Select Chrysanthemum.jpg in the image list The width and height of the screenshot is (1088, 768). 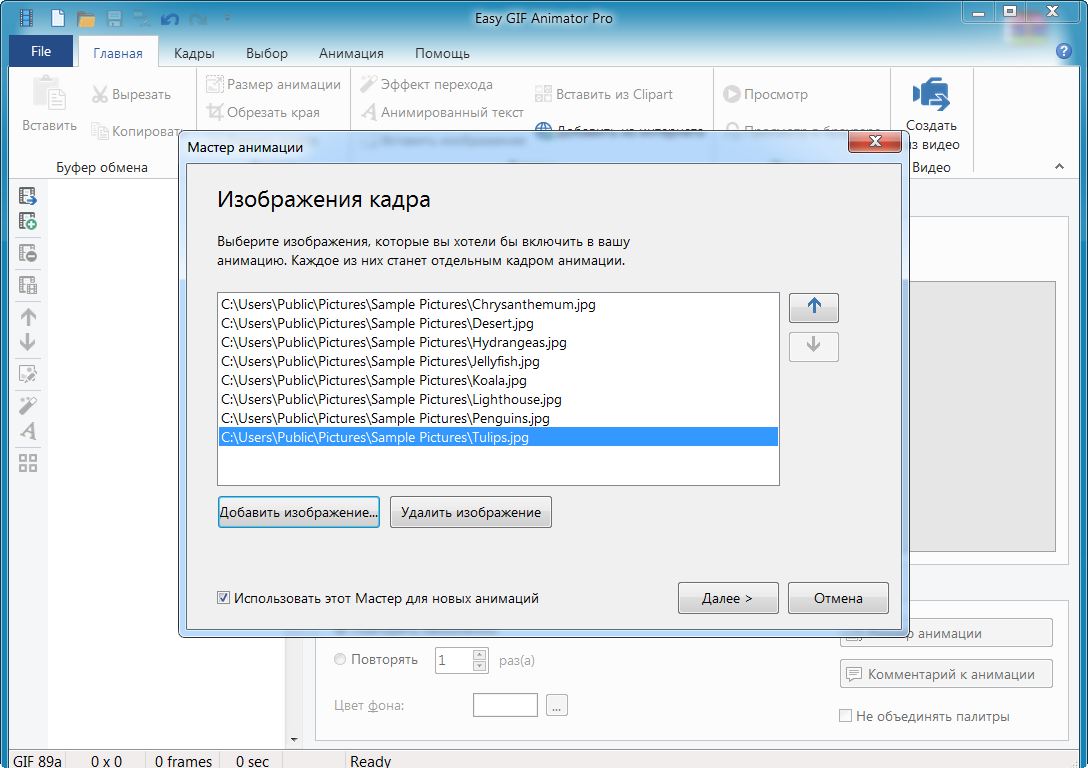click(498, 304)
